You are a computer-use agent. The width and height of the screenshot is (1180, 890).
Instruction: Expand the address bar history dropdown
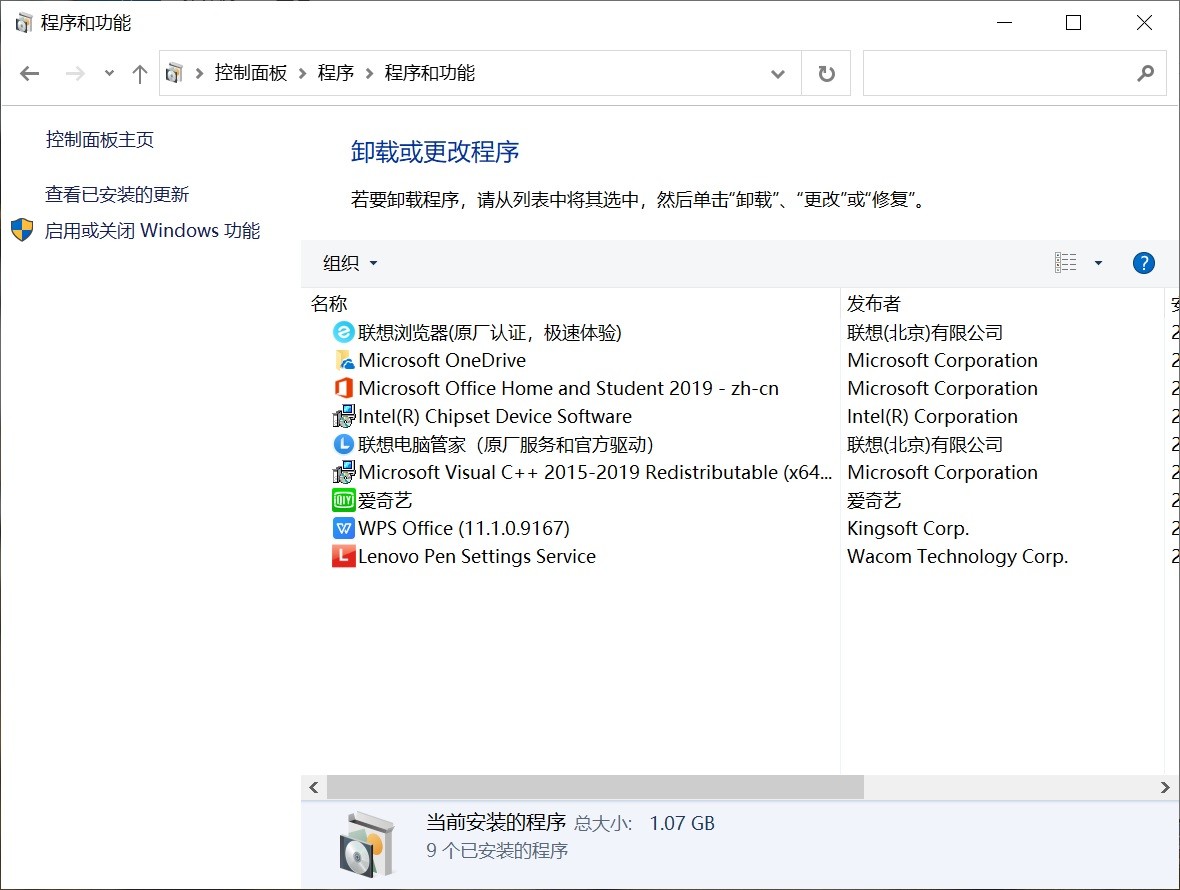[x=778, y=74]
